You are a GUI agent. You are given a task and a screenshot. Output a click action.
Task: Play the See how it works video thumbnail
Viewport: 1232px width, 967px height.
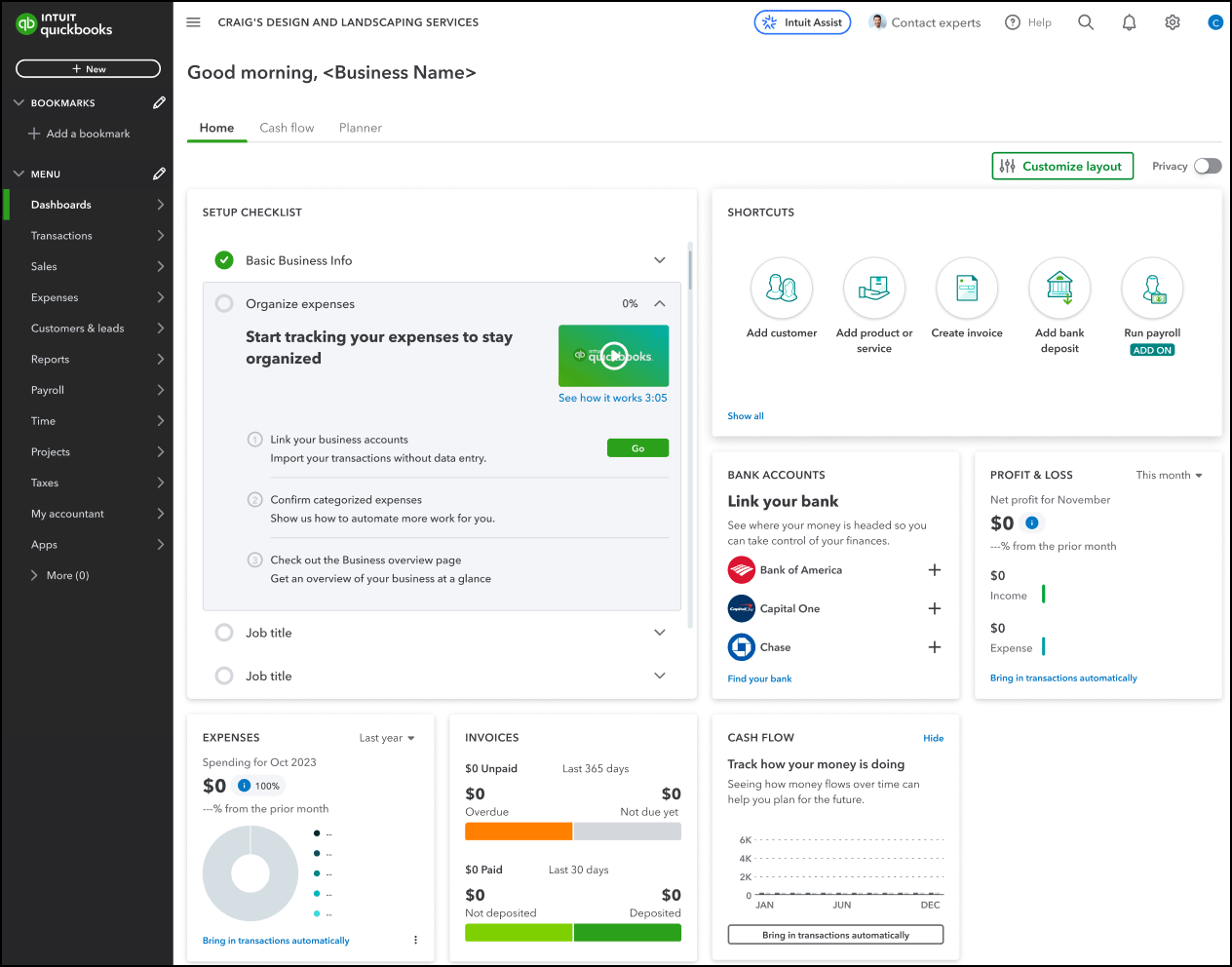(x=613, y=356)
